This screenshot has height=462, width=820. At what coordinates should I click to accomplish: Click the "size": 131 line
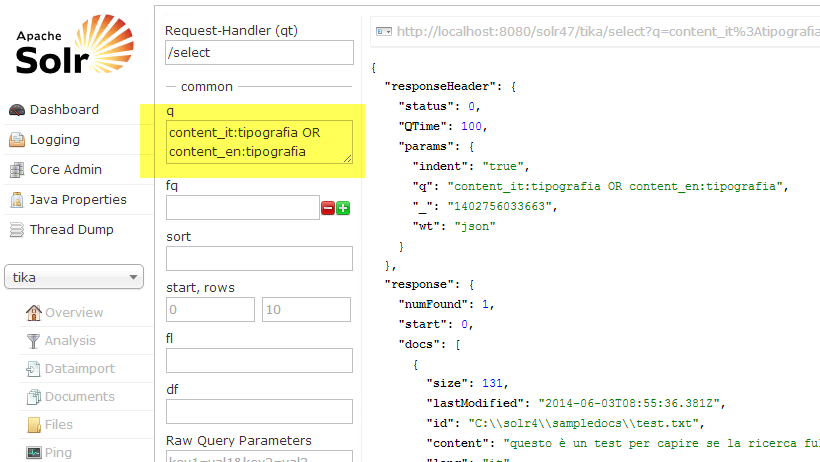pos(466,384)
